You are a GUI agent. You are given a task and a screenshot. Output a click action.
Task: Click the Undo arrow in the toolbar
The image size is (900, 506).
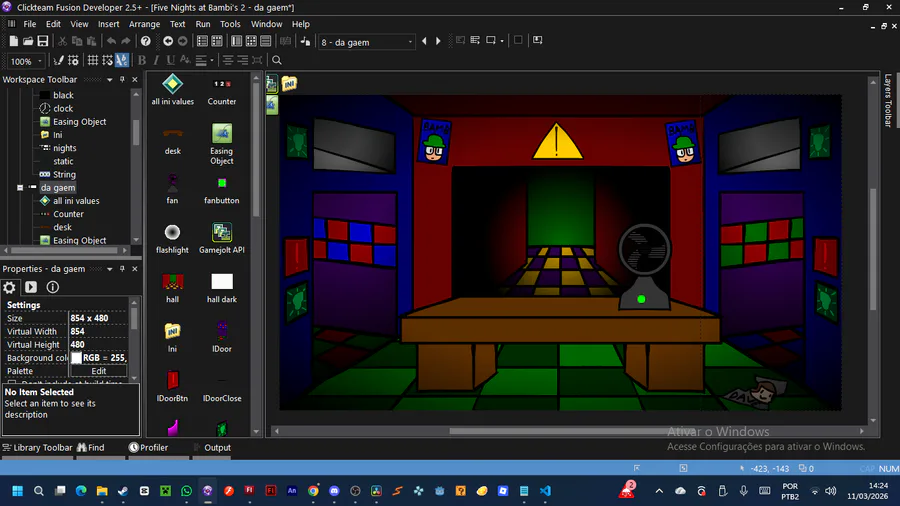pyautogui.click(x=111, y=41)
